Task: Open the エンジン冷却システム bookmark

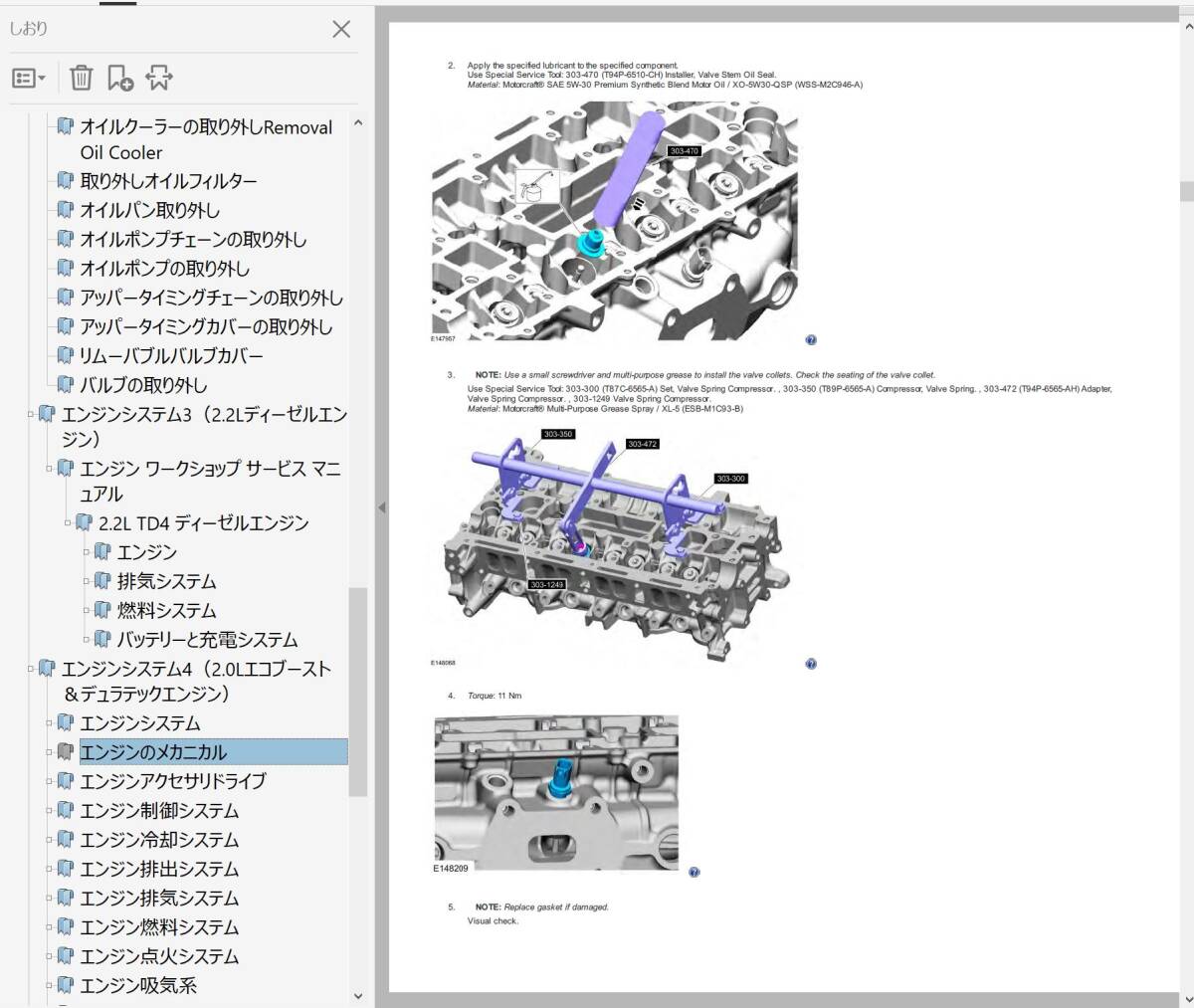Action: point(159,840)
